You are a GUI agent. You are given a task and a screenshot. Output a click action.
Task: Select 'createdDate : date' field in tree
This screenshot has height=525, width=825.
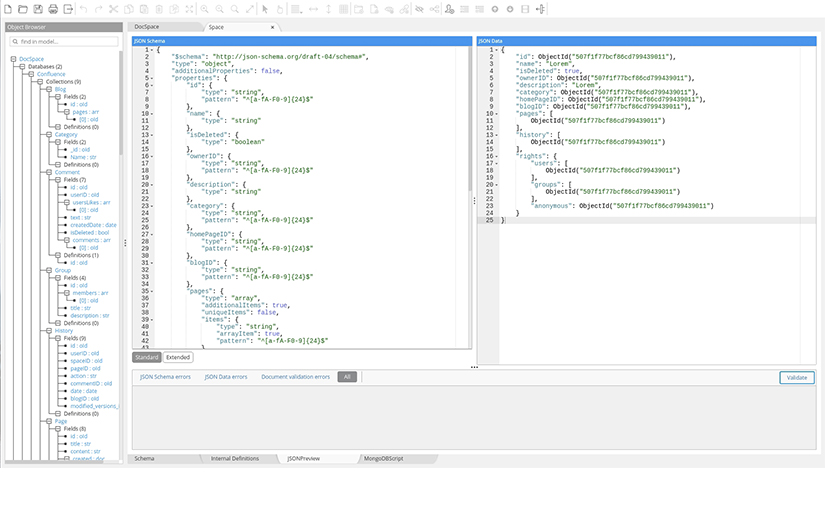click(x=94, y=225)
